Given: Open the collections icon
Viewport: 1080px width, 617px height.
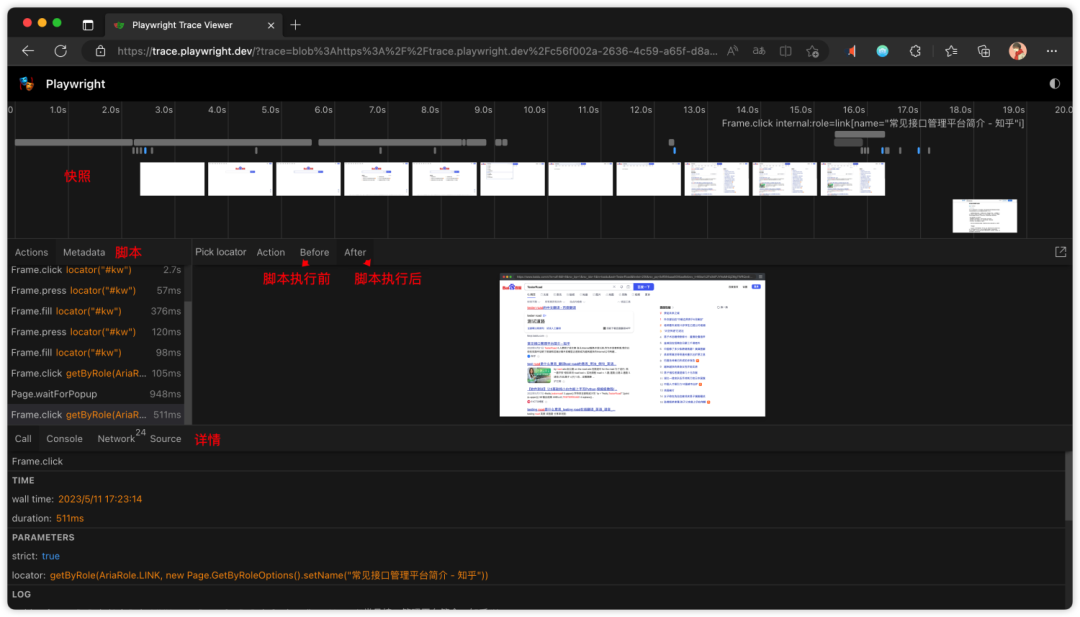Looking at the screenshot, I should pos(984,51).
